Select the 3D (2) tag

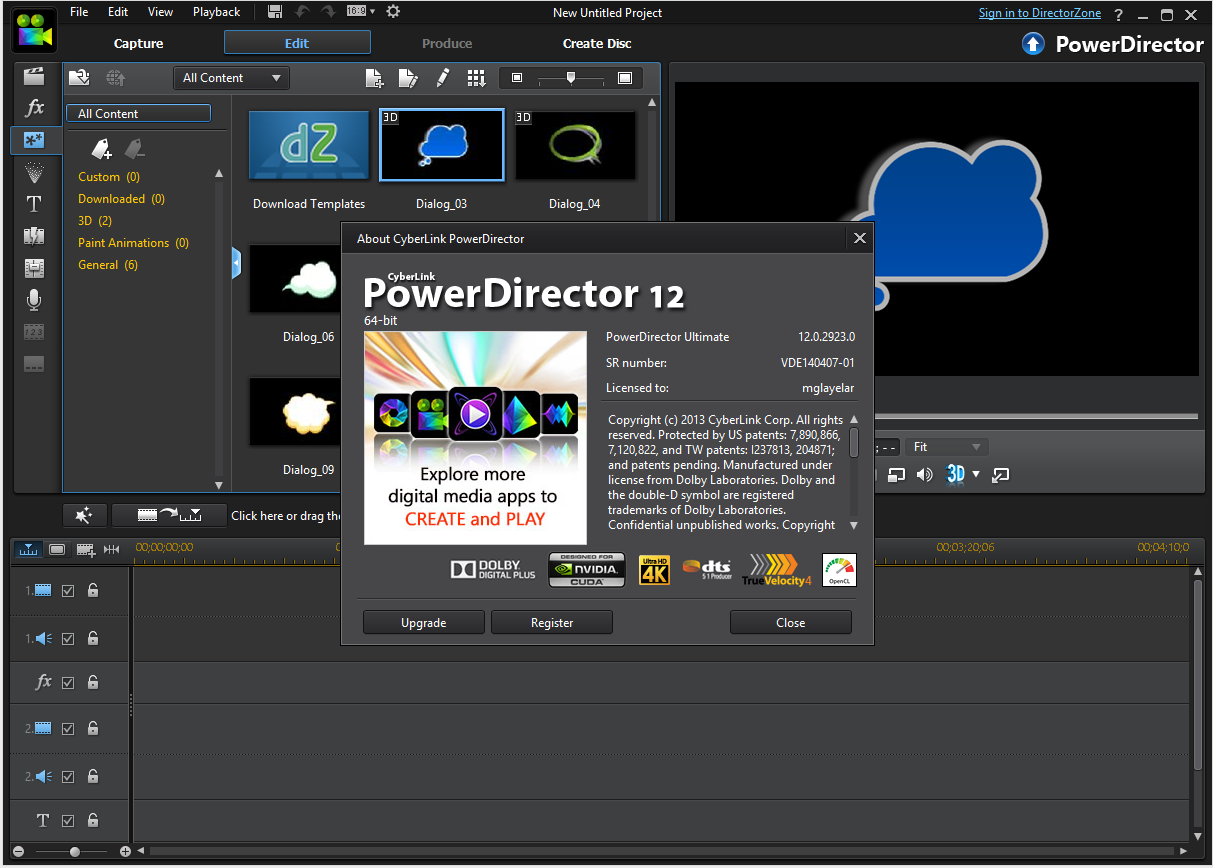point(95,221)
